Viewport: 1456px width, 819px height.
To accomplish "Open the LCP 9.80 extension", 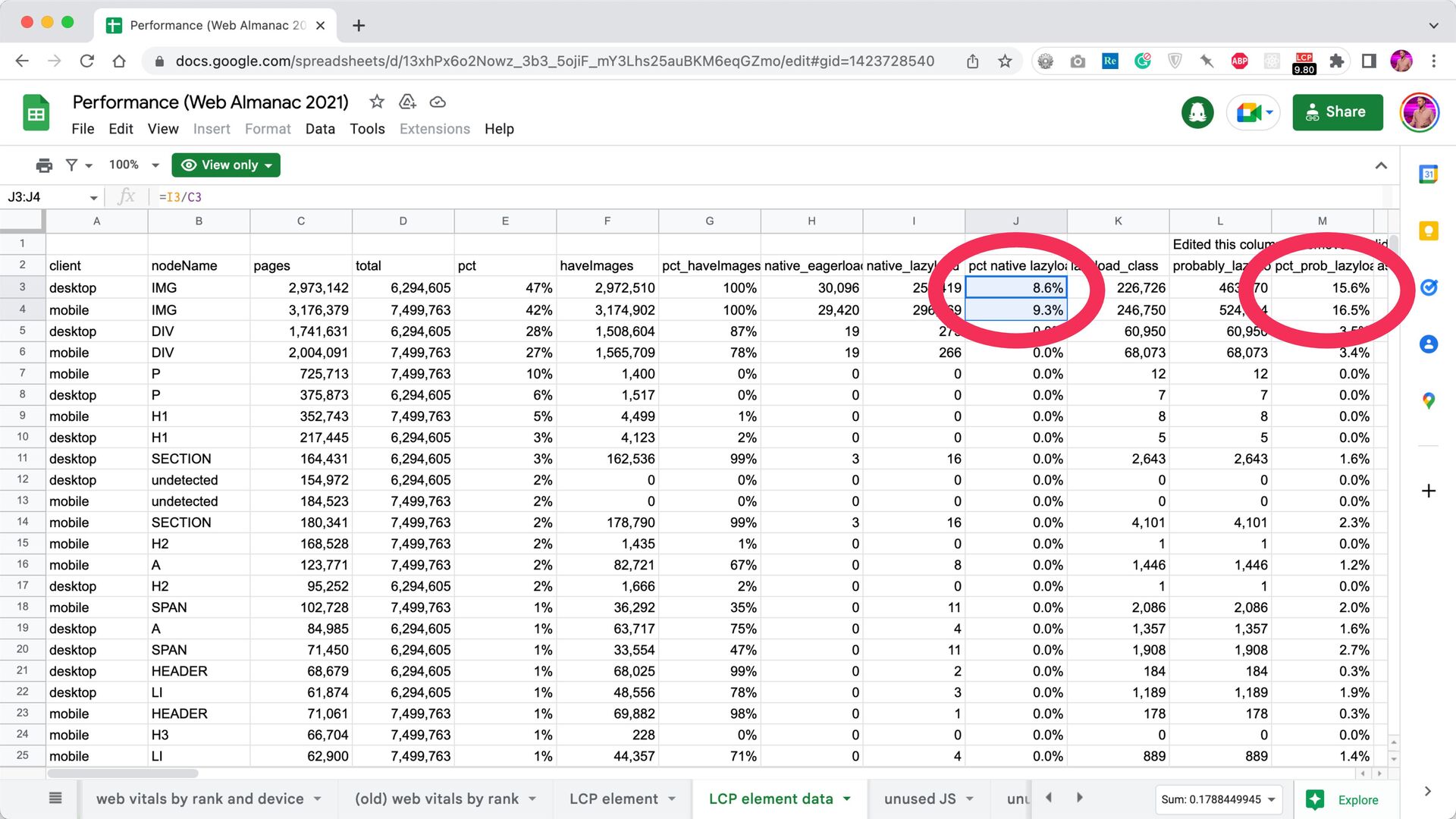I will (x=1304, y=63).
